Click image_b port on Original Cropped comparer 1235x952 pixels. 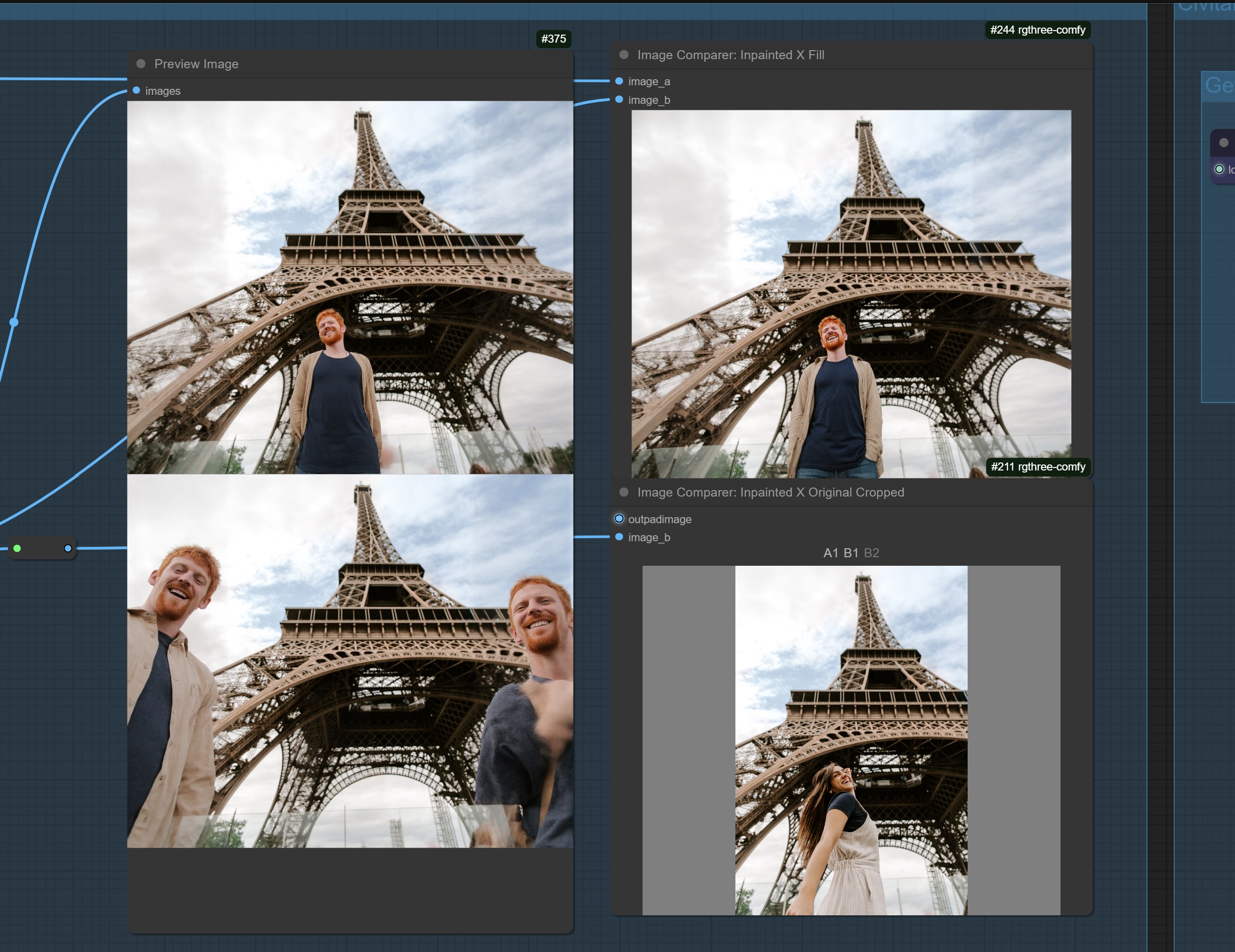(x=619, y=537)
